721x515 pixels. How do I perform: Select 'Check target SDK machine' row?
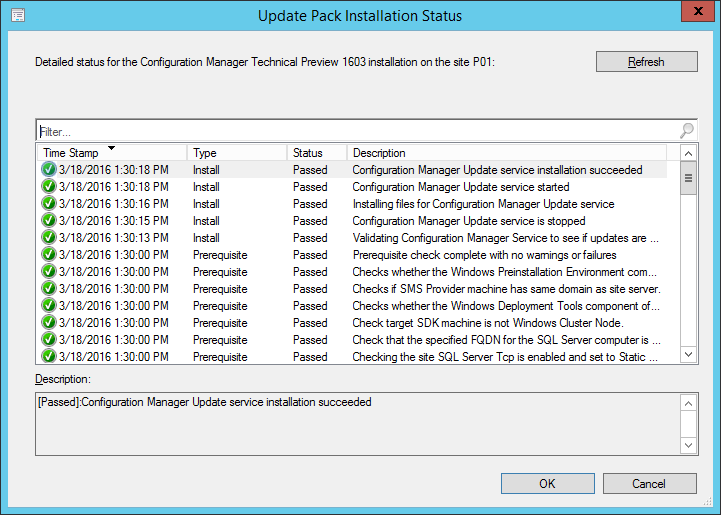pyautogui.click(x=352, y=323)
